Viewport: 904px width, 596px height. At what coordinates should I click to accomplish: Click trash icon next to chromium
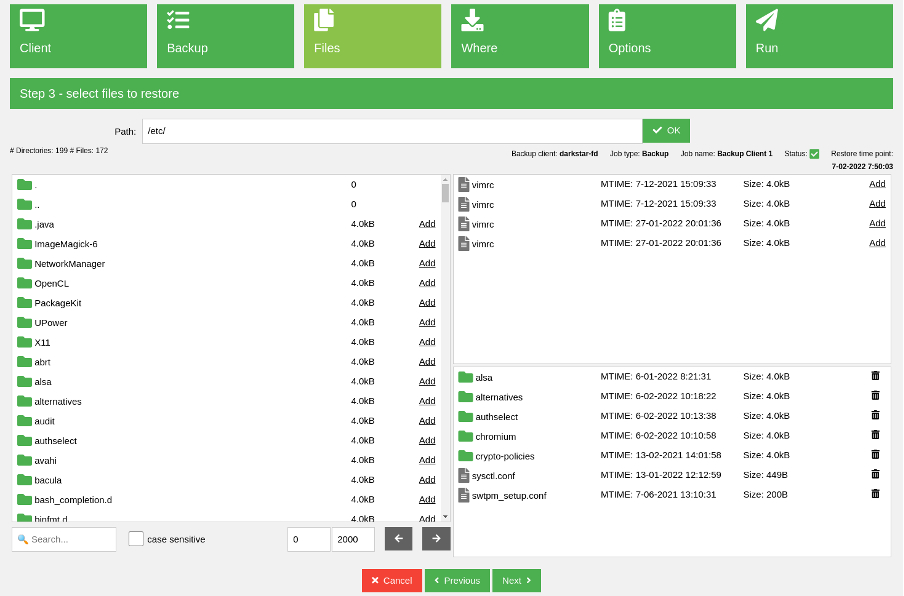[875, 435]
